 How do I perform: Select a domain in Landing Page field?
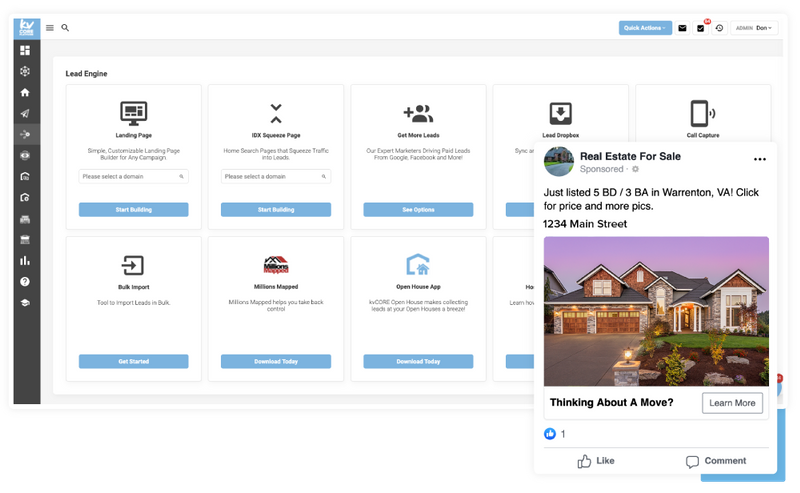[134, 177]
